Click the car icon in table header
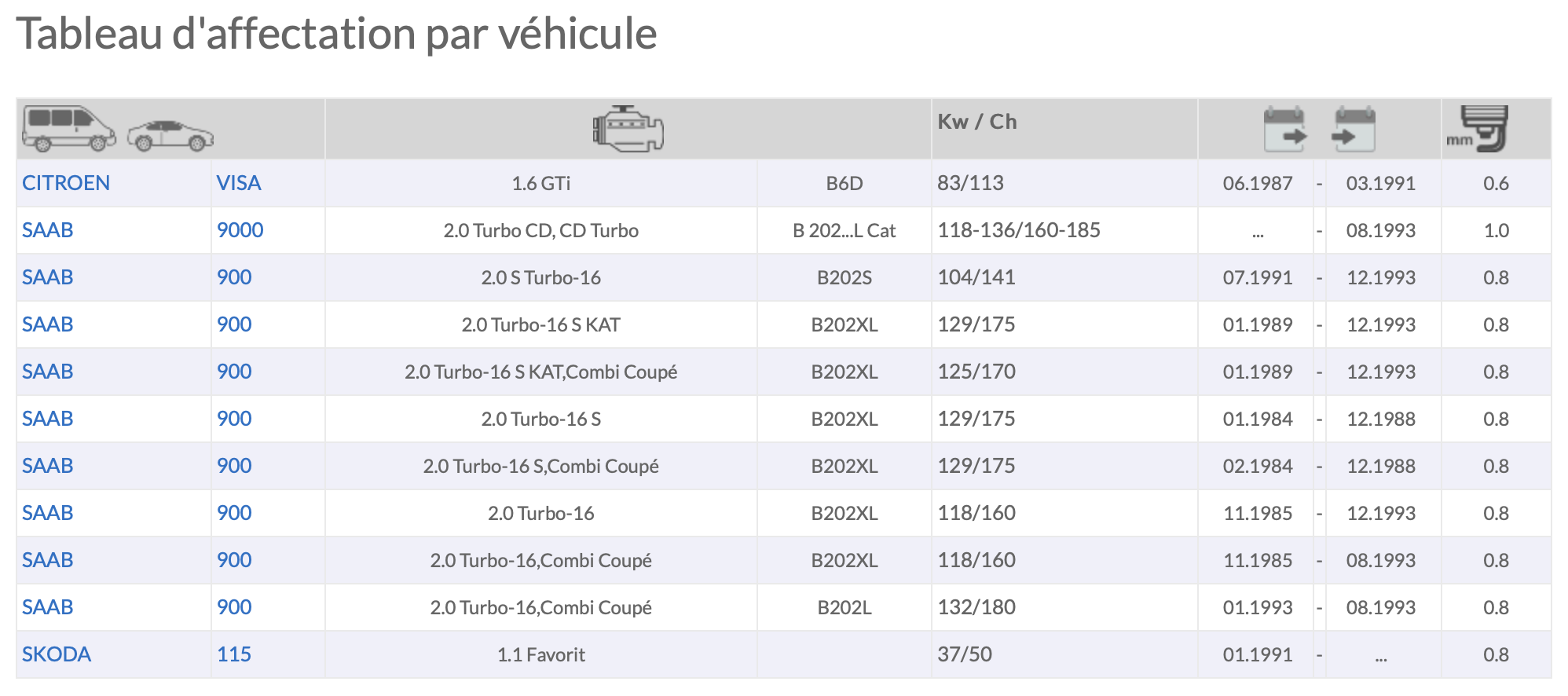This screenshot has height=696, width=1568. point(170,135)
